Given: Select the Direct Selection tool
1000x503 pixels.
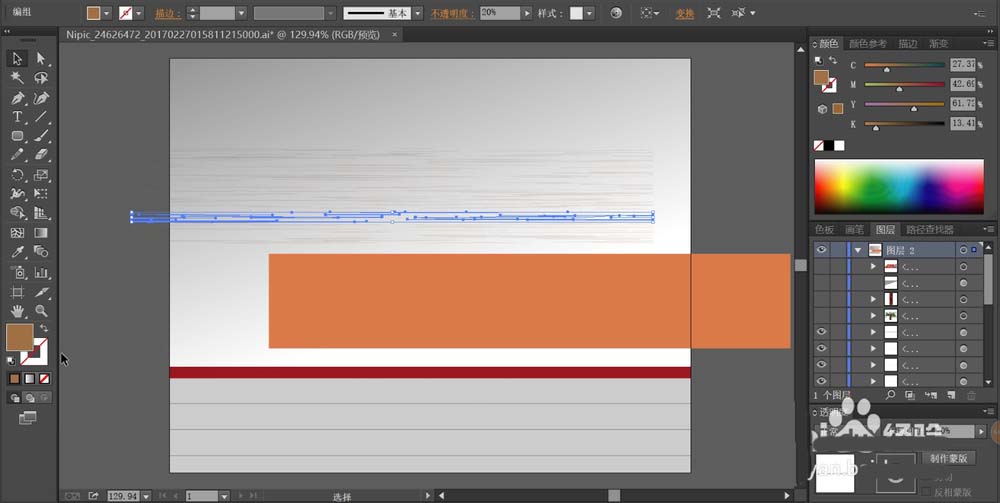Looking at the screenshot, I should point(41,59).
